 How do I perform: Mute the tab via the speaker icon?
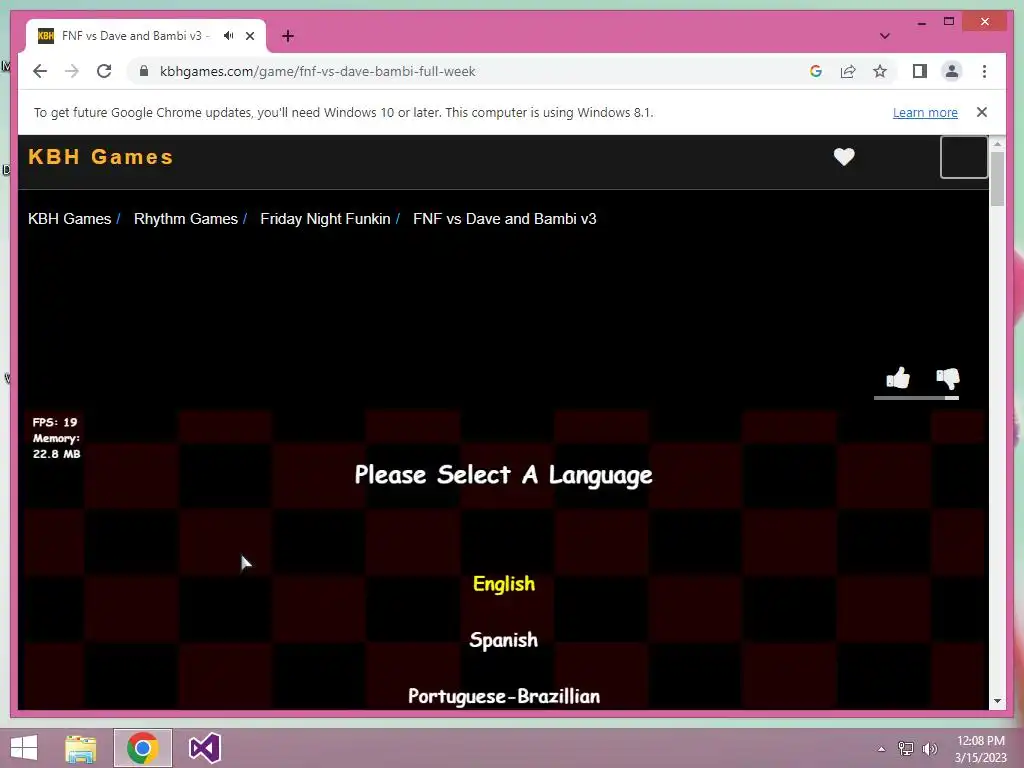(x=228, y=36)
